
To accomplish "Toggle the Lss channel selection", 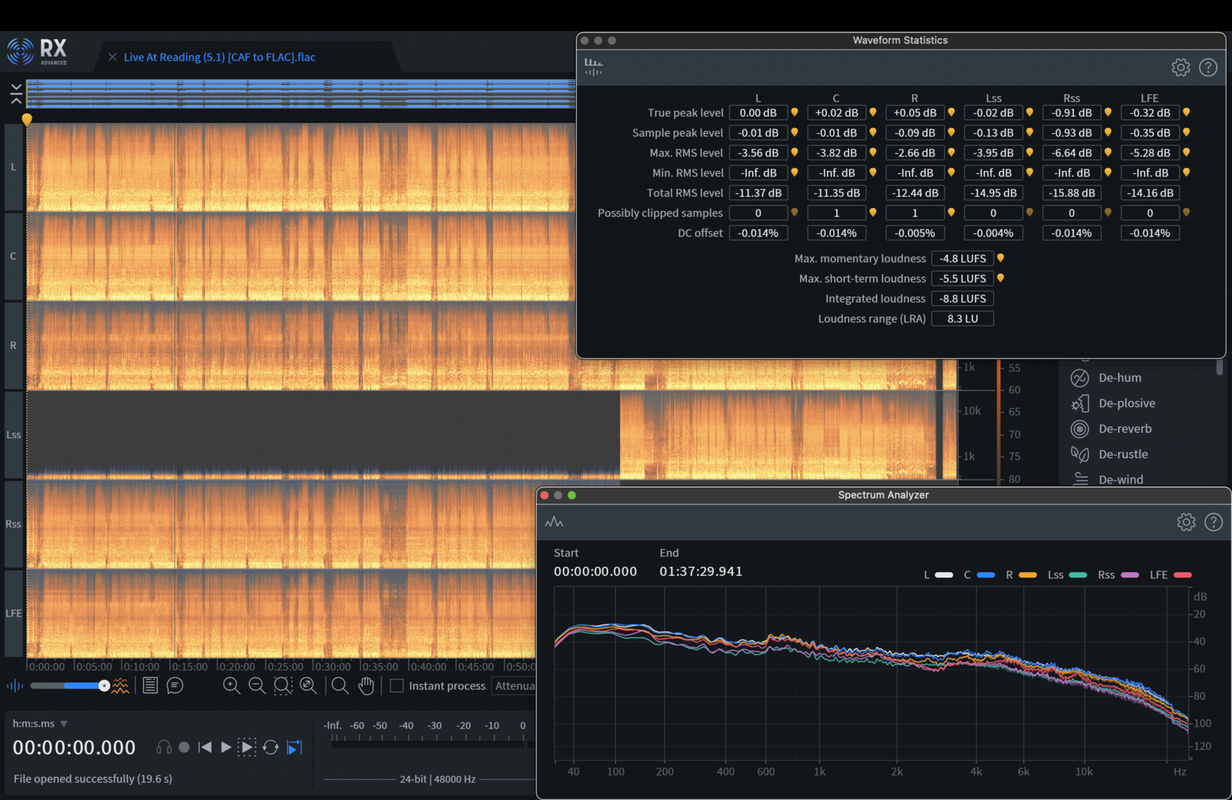I will tap(13, 435).
